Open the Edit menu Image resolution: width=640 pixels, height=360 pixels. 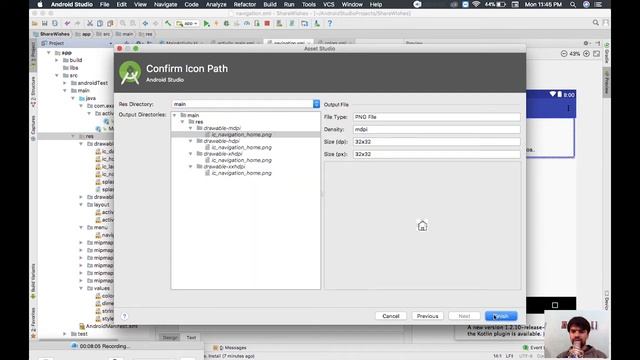coord(121,4)
